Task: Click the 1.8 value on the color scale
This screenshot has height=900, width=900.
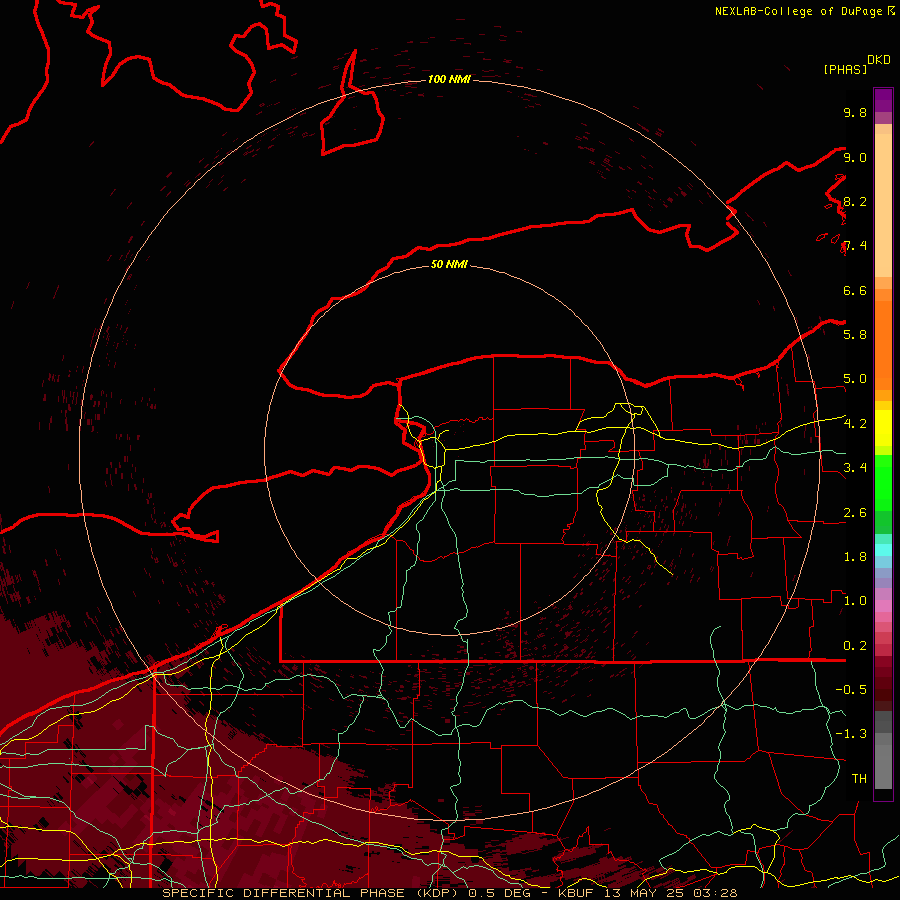Action: pyautogui.click(x=855, y=557)
